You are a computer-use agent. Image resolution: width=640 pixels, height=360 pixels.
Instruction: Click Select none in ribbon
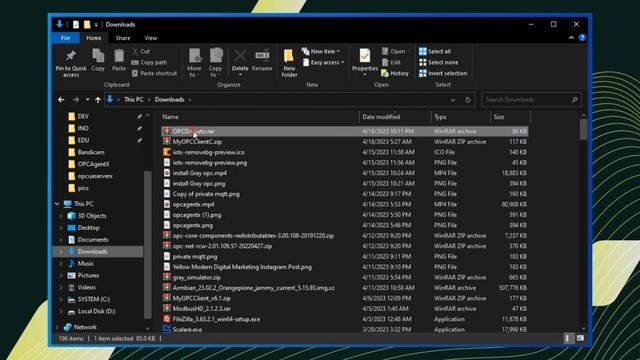tap(438, 62)
